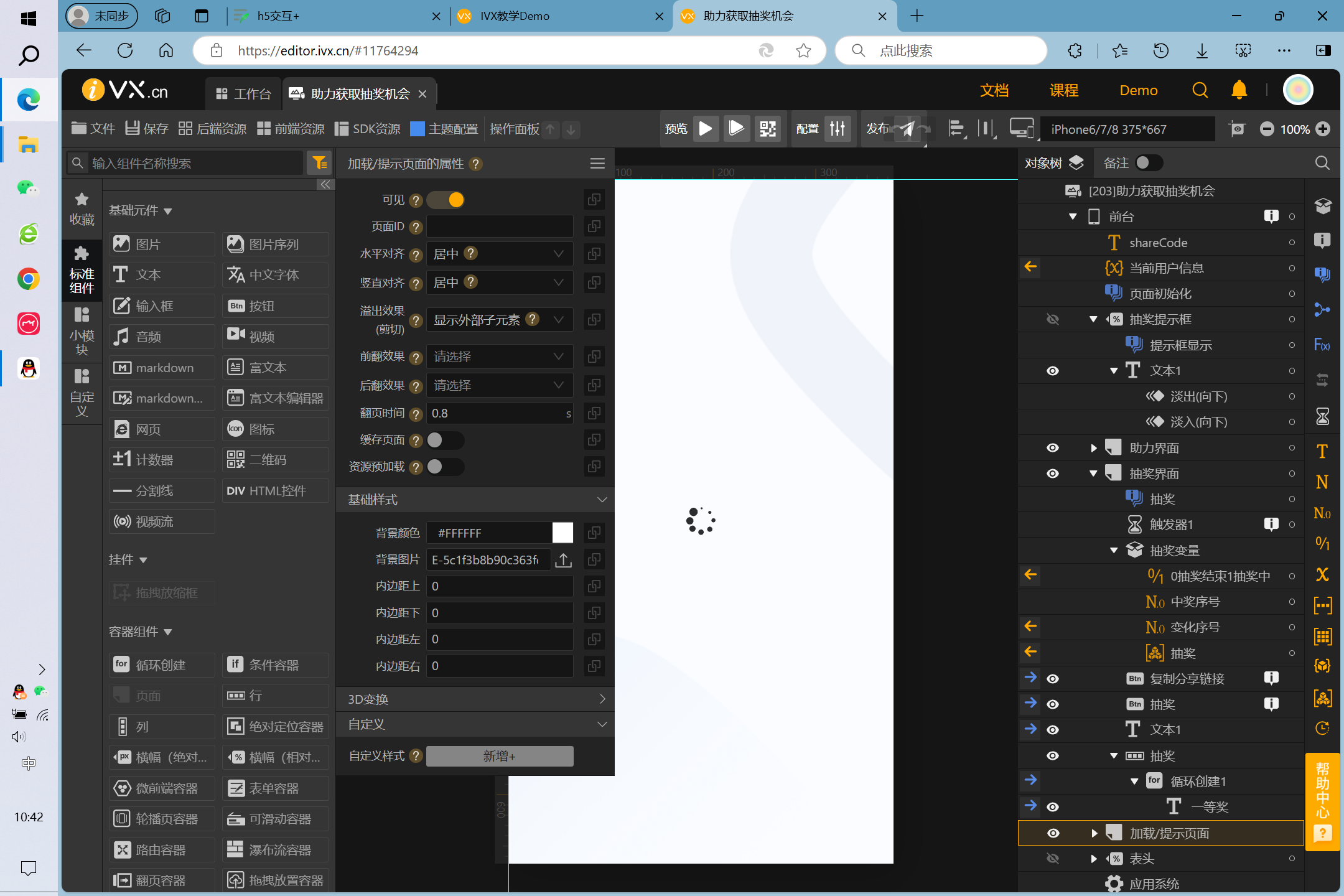Toggle visibility of 助力界面
This screenshot has width=1344, height=896.
tap(1053, 448)
